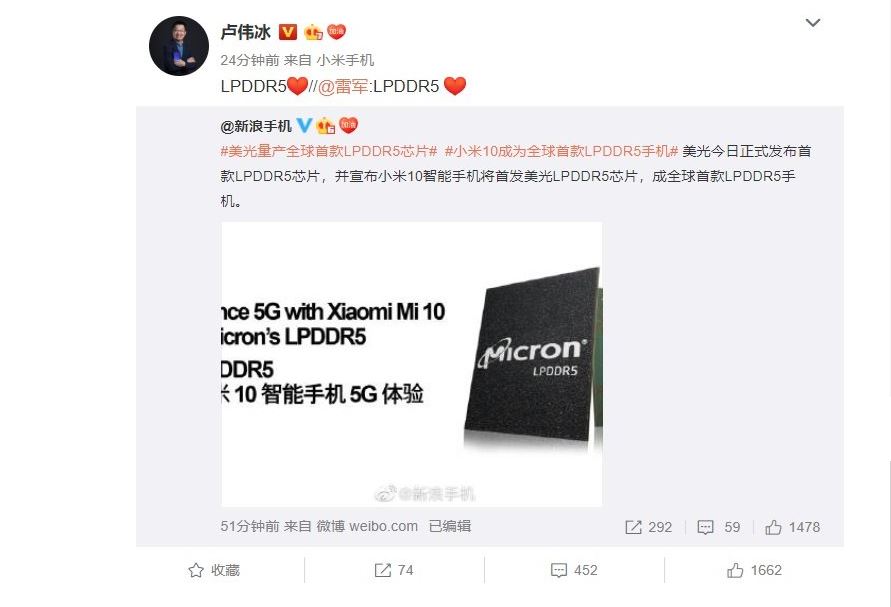This screenshot has height=607, width=891.
Task: Click the repost icon showing 292
Action: point(648,527)
